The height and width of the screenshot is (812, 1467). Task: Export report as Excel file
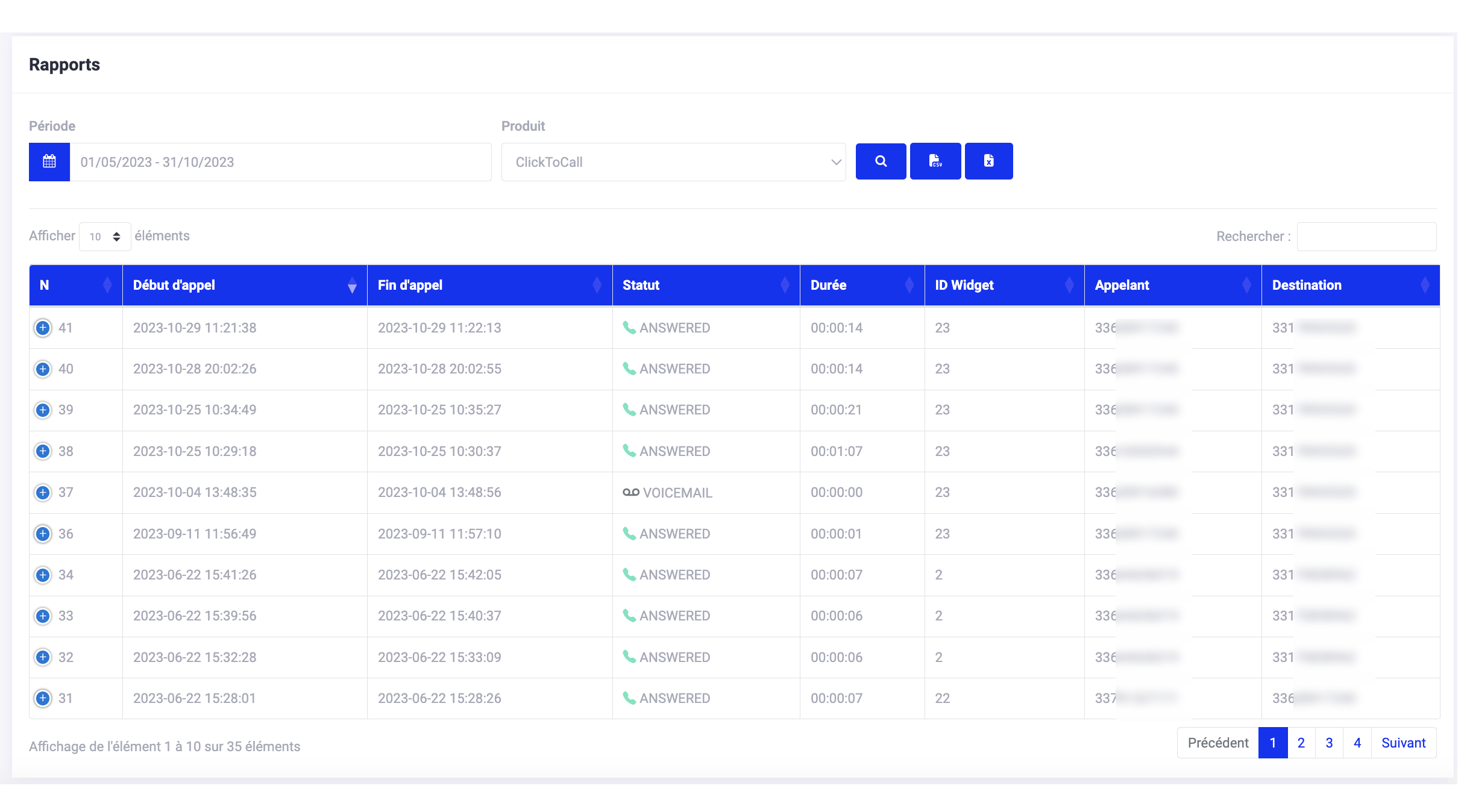988,161
